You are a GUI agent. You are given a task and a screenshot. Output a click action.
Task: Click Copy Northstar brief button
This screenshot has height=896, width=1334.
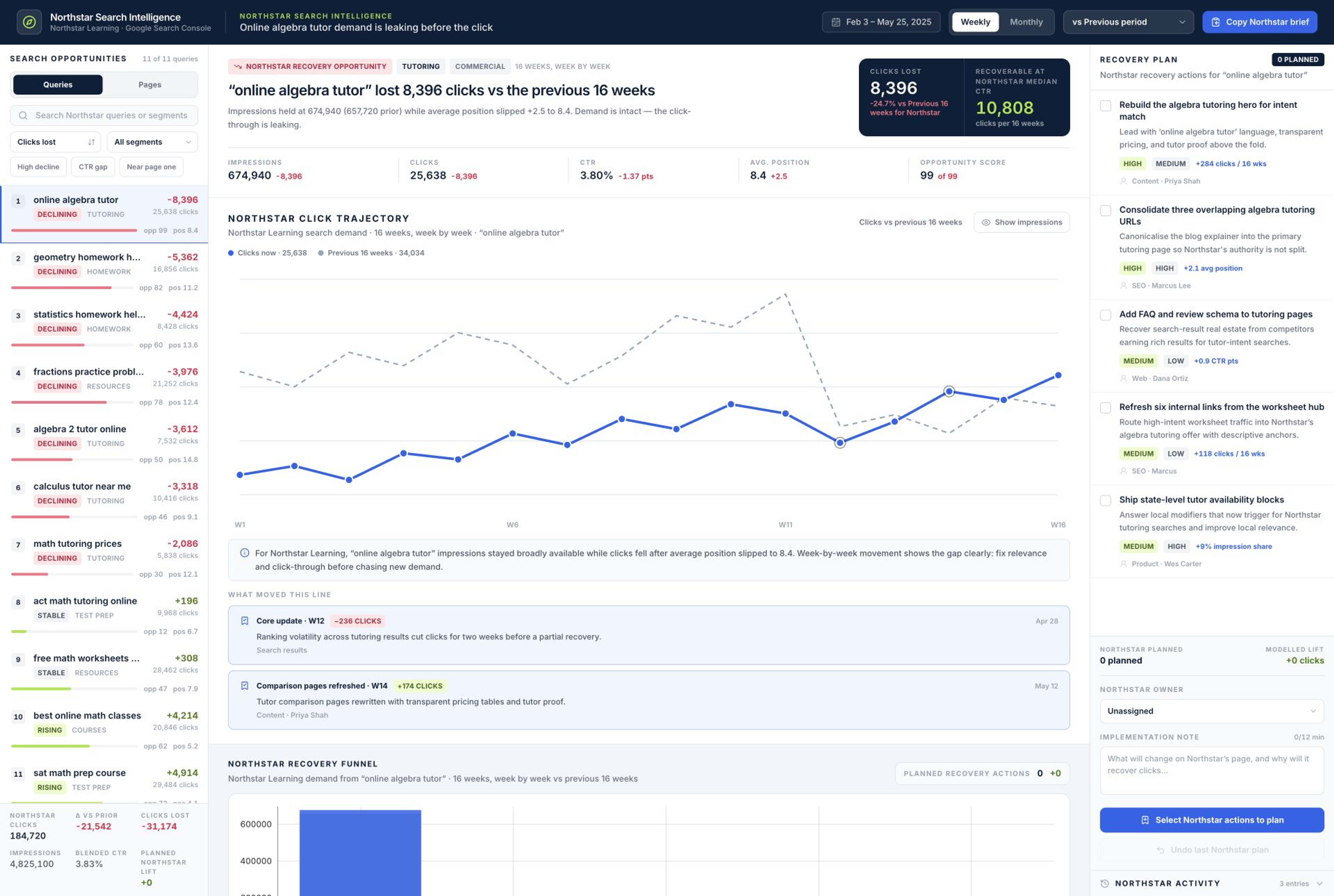pos(1259,22)
